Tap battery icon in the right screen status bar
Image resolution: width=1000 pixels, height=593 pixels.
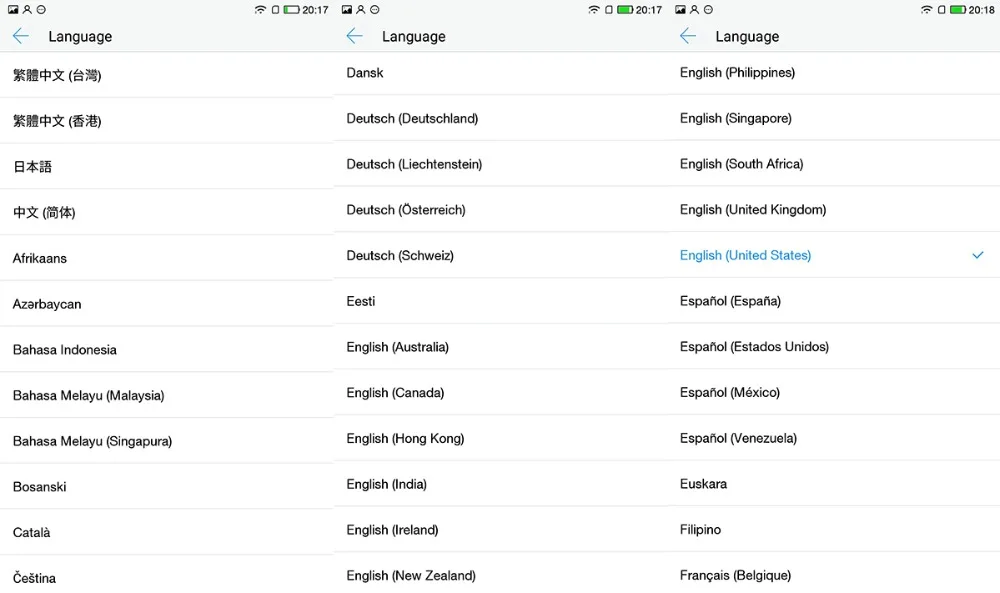point(958,10)
